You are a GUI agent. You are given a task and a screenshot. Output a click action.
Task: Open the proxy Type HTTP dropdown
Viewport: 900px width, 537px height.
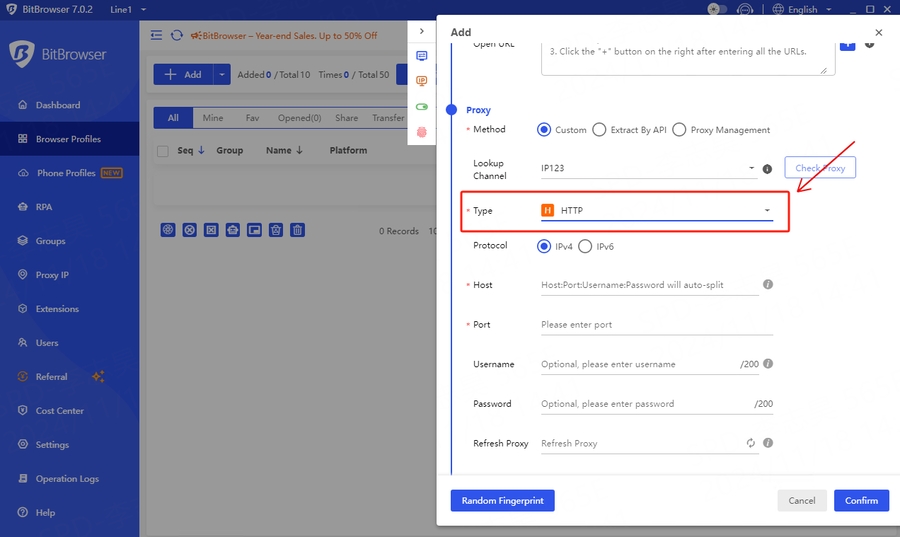(656, 211)
